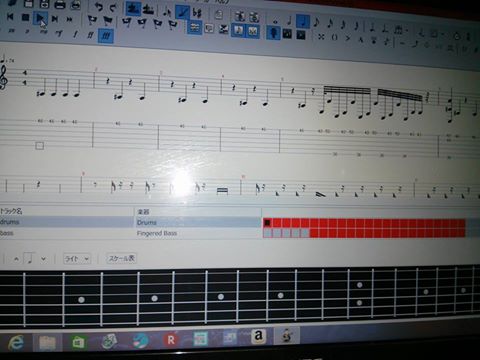Click the dead note X effect icon
This screenshot has height=360, width=480.
click(321, 36)
